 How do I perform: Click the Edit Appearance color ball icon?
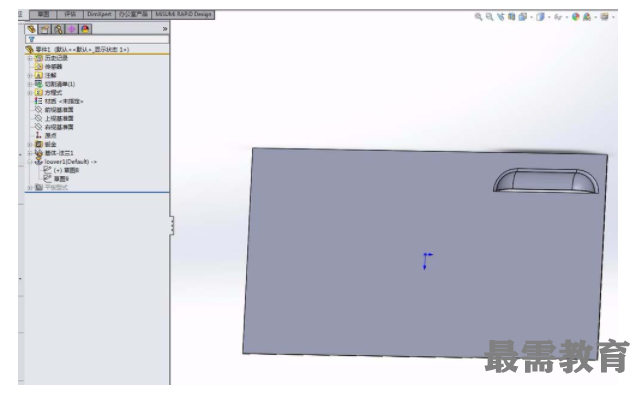click(576, 17)
